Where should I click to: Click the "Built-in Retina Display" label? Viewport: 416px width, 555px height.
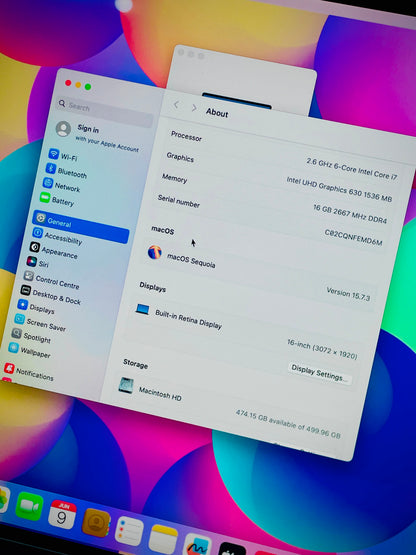coord(189,319)
